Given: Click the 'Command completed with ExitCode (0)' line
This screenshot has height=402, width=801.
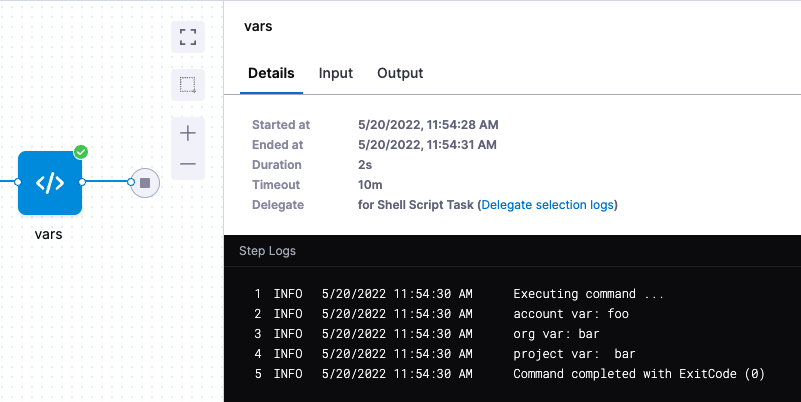Looking at the screenshot, I should pyautogui.click(x=638, y=374).
